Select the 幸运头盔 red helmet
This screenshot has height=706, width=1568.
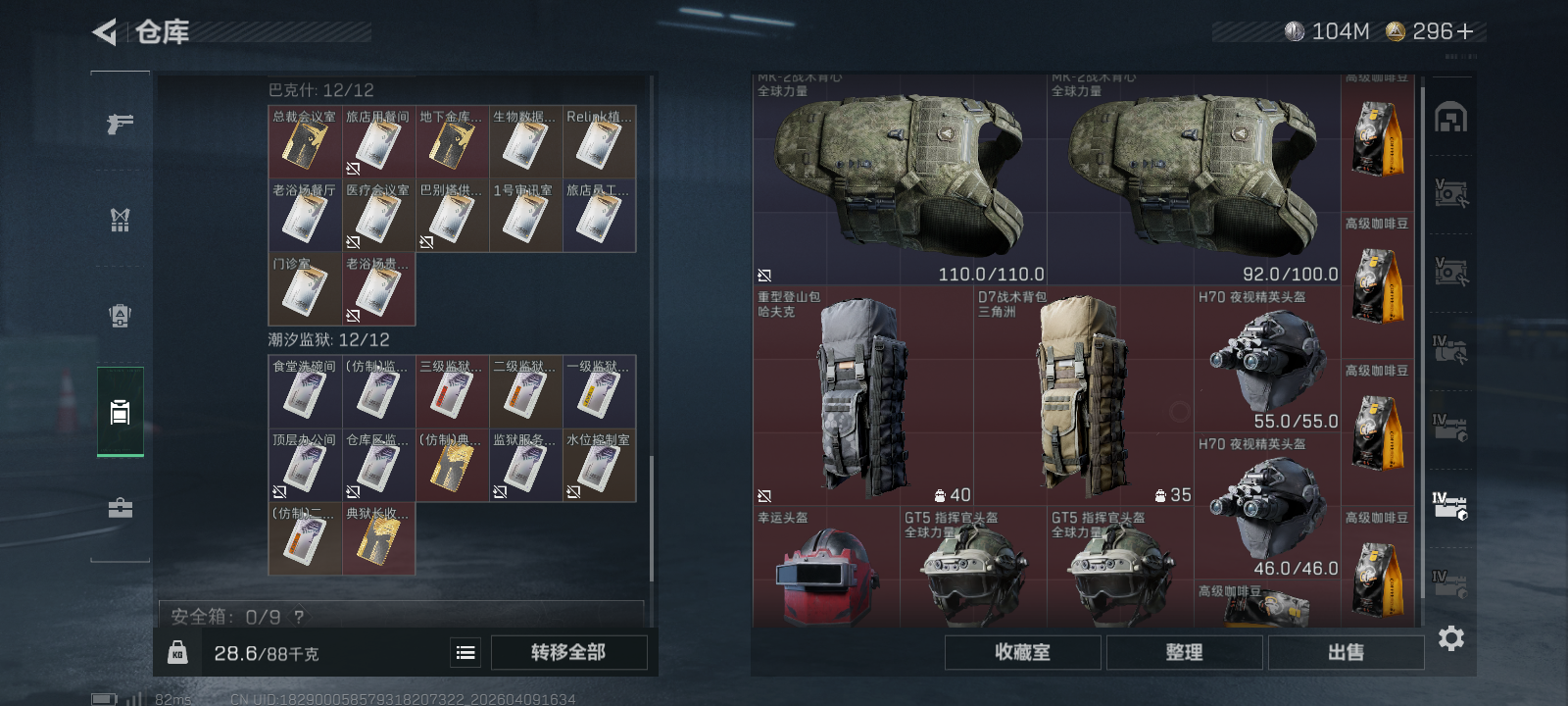pos(826,567)
